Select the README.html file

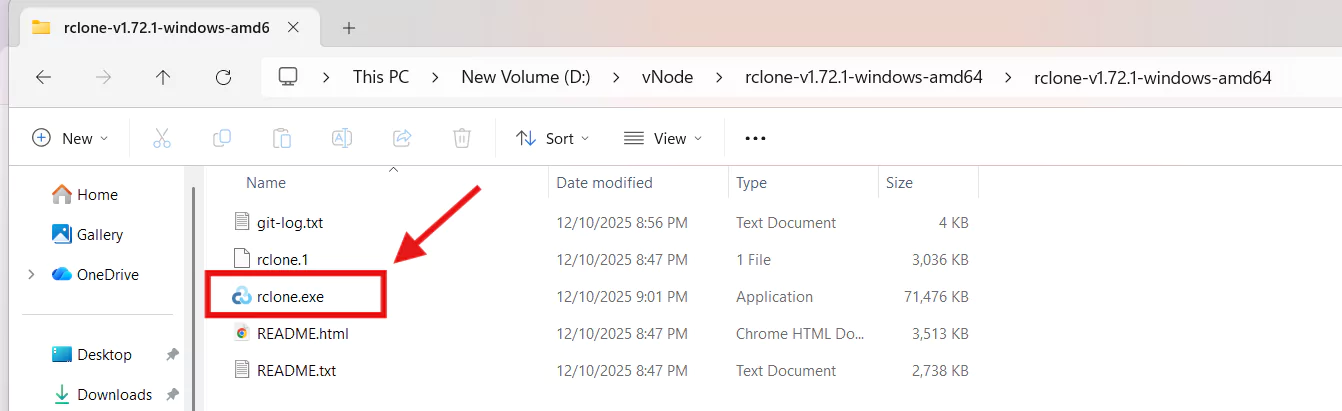point(302,334)
